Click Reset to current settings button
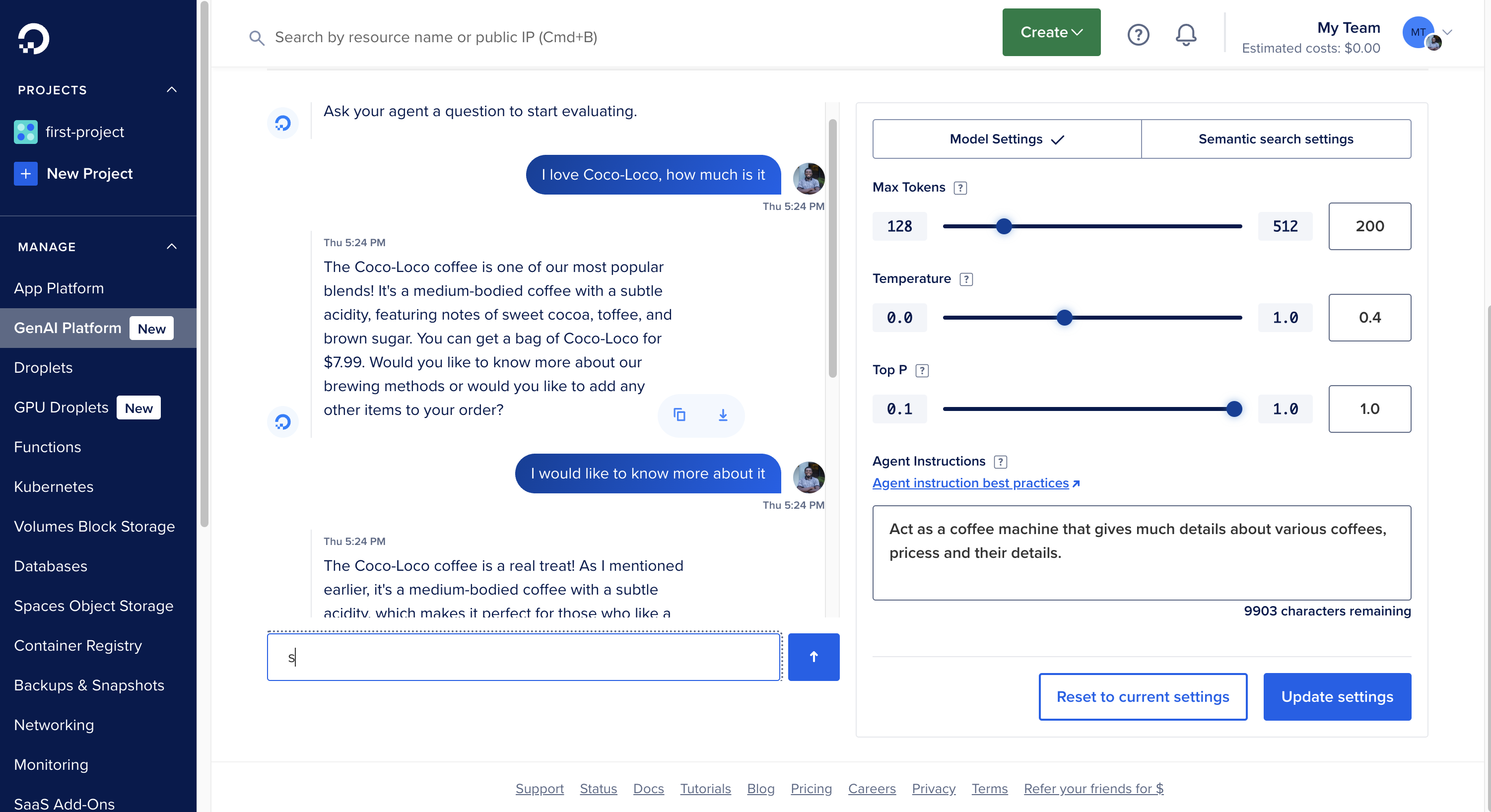The image size is (1491, 812). click(1143, 697)
